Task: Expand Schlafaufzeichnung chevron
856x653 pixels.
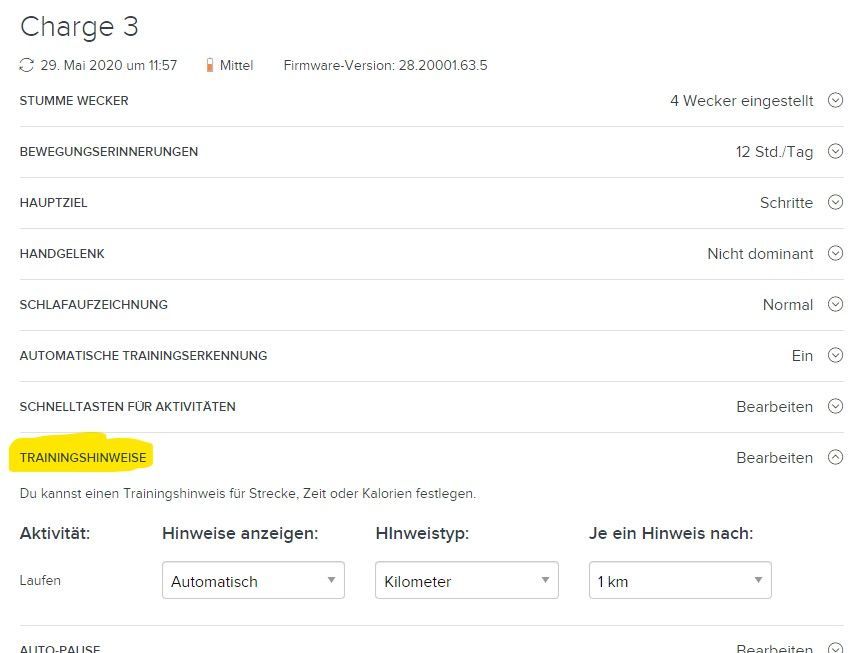Action: [835, 304]
